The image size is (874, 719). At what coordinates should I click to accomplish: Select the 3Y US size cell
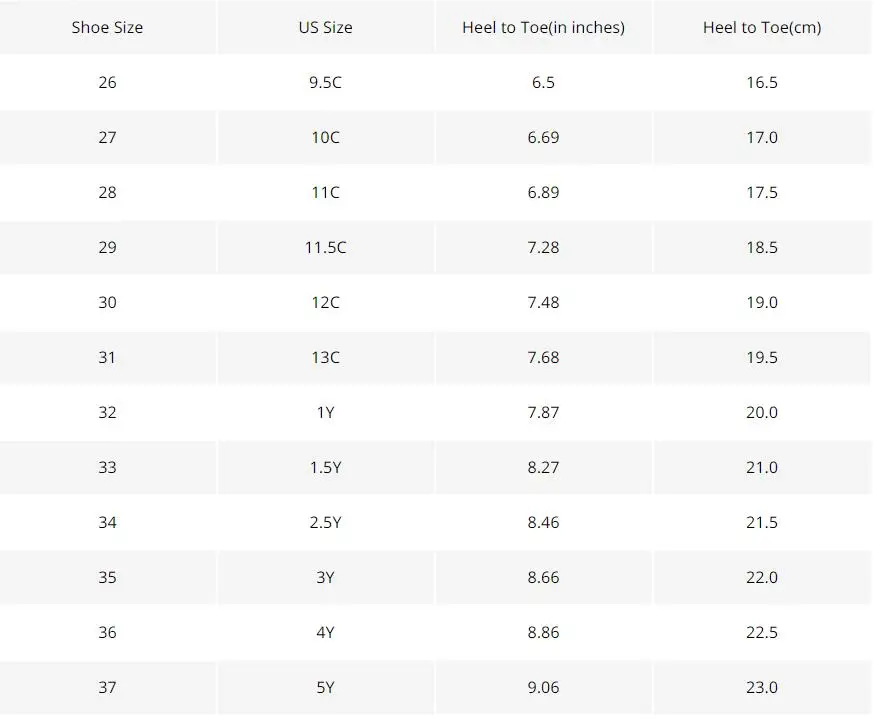pyautogui.click(x=326, y=577)
